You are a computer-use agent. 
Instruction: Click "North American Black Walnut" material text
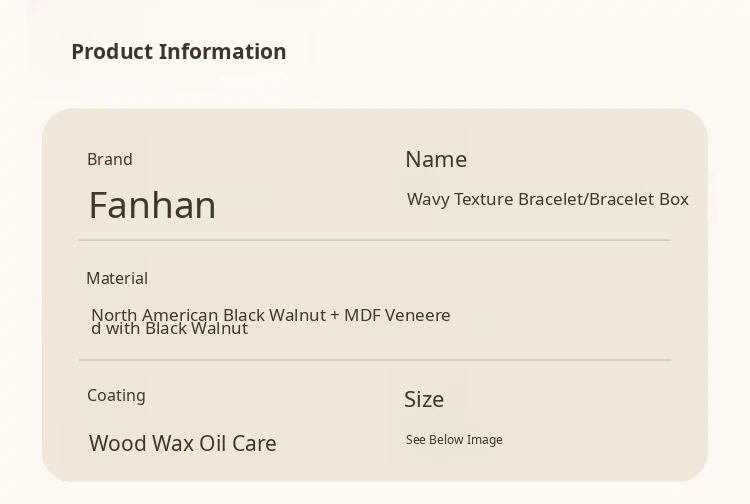click(x=208, y=315)
